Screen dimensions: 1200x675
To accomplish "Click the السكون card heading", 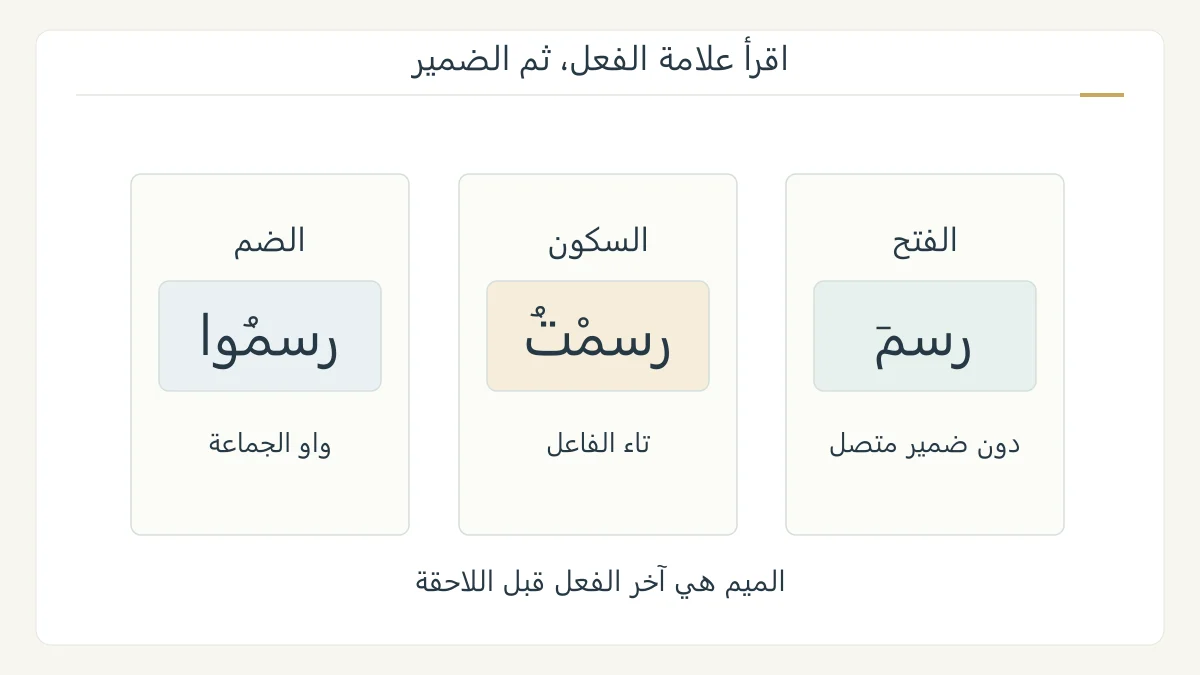I will (598, 240).
